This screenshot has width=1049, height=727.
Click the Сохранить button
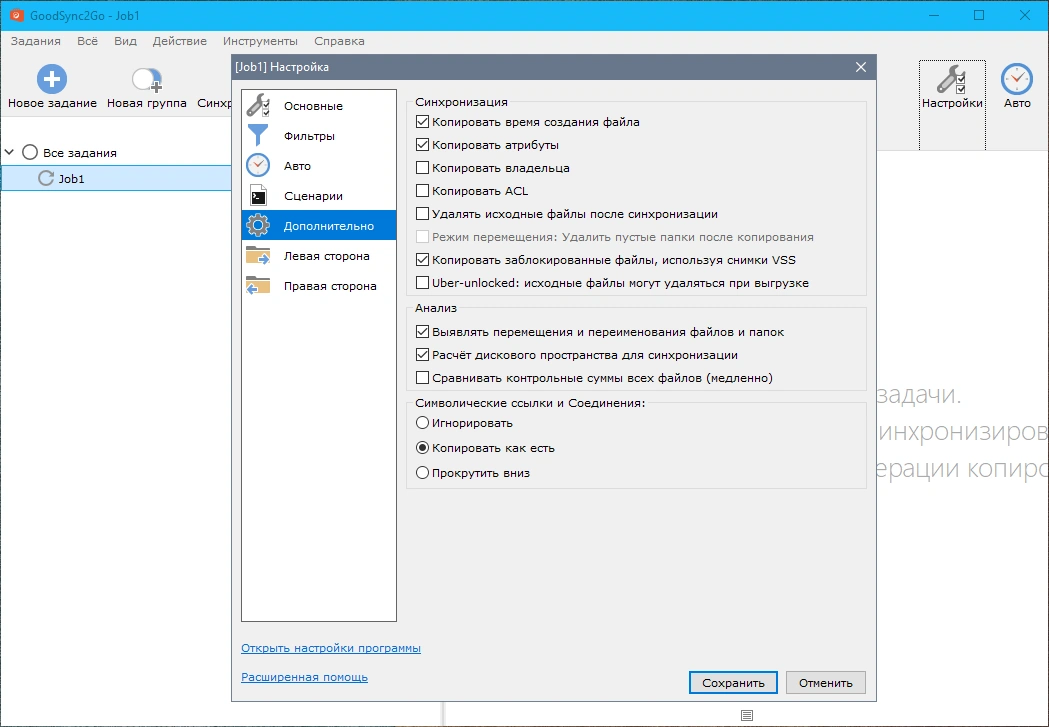click(733, 683)
